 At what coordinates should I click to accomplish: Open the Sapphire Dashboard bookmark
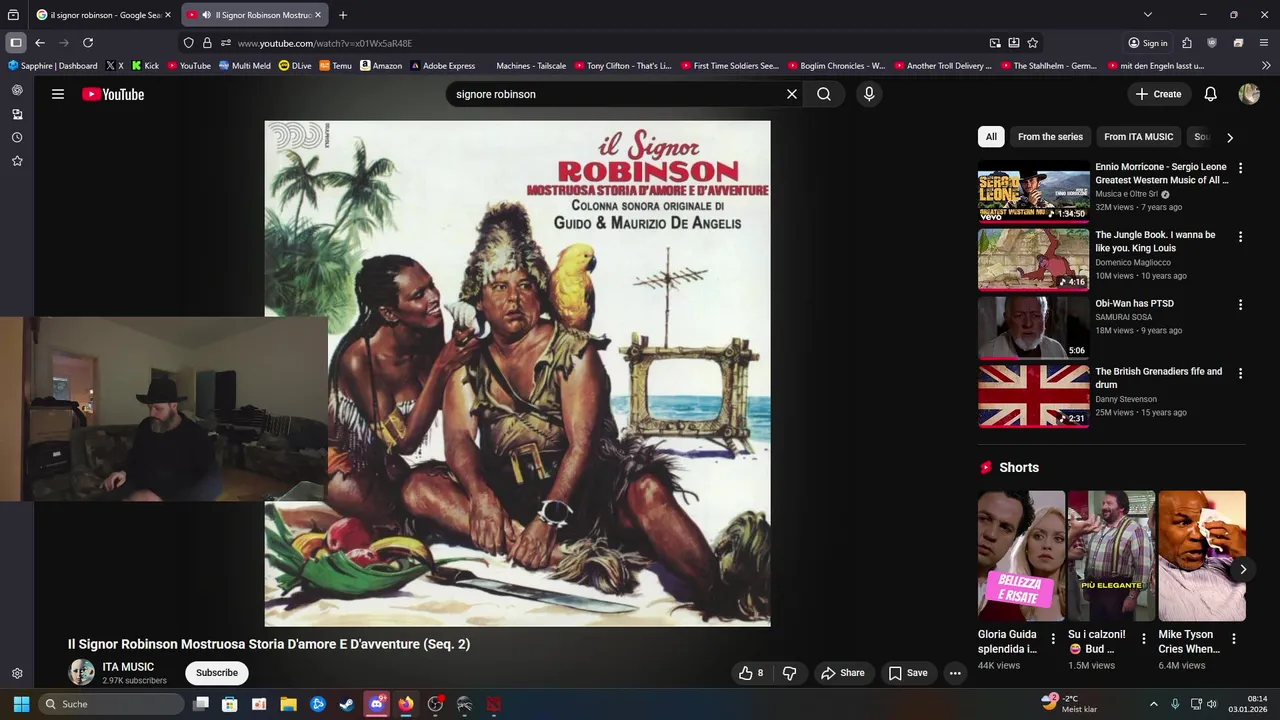point(53,66)
